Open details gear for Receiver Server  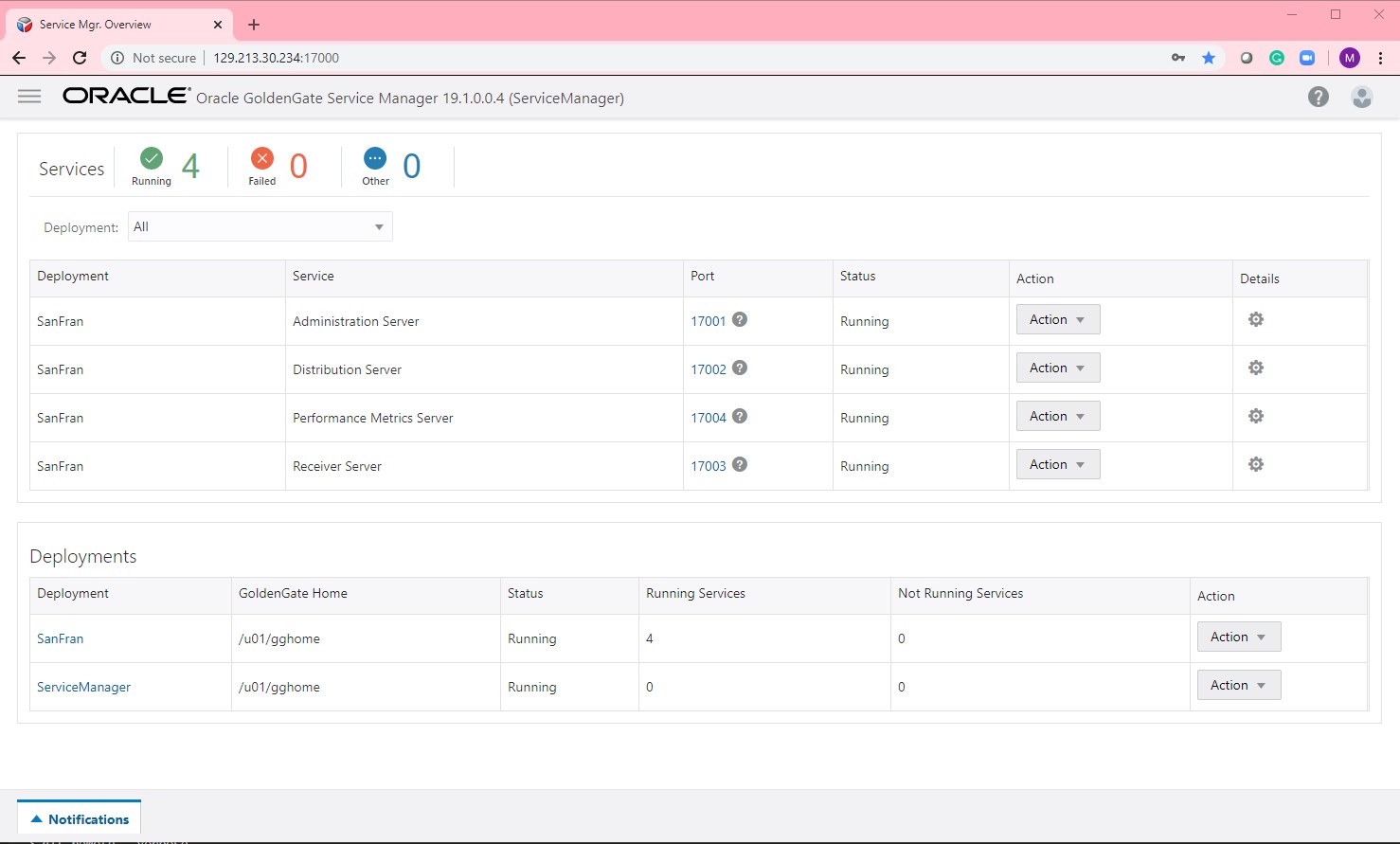point(1256,464)
